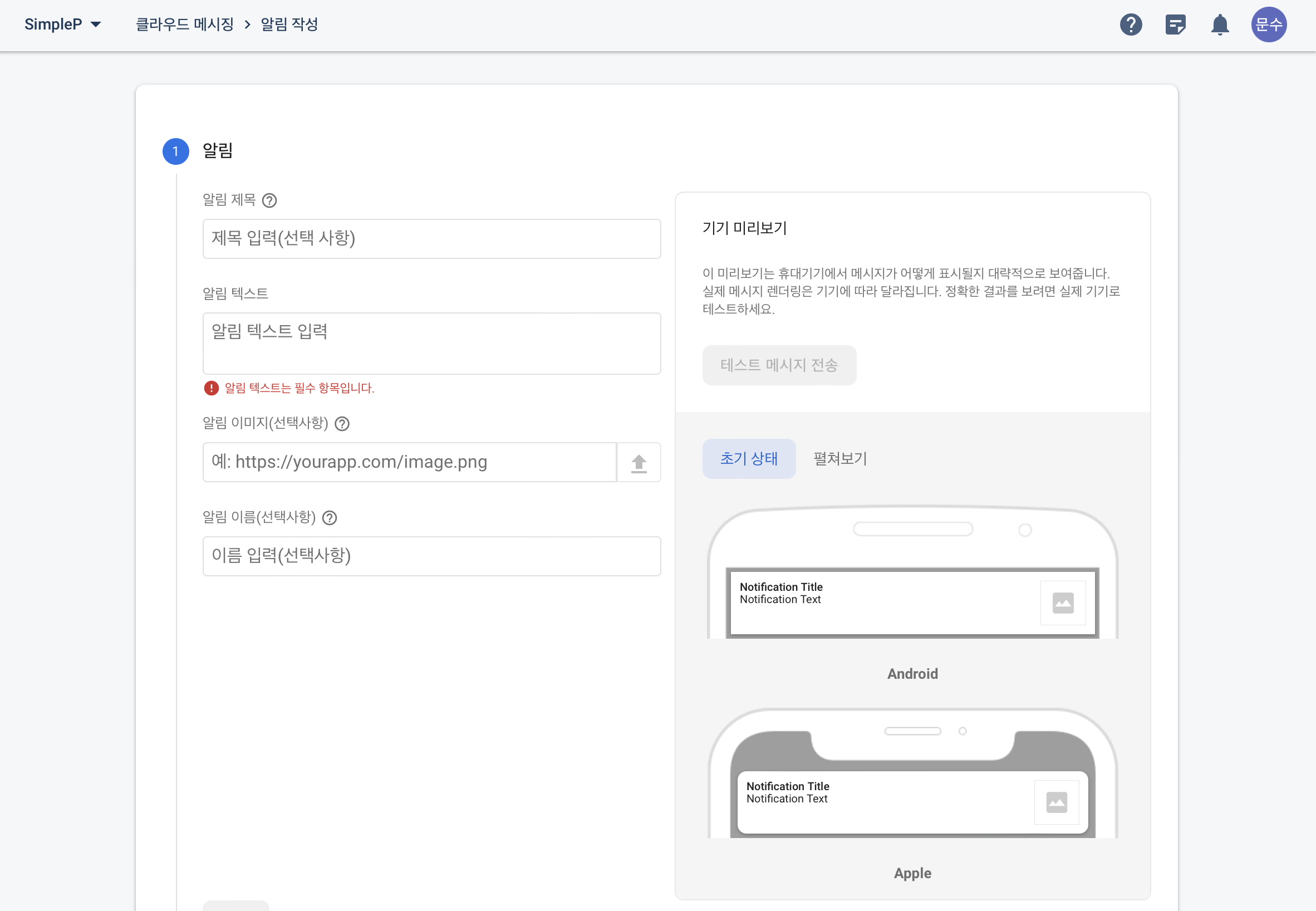The image size is (1316, 911).
Task: Click Android preview image placeholder thumbnail
Action: pyautogui.click(x=1062, y=603)
